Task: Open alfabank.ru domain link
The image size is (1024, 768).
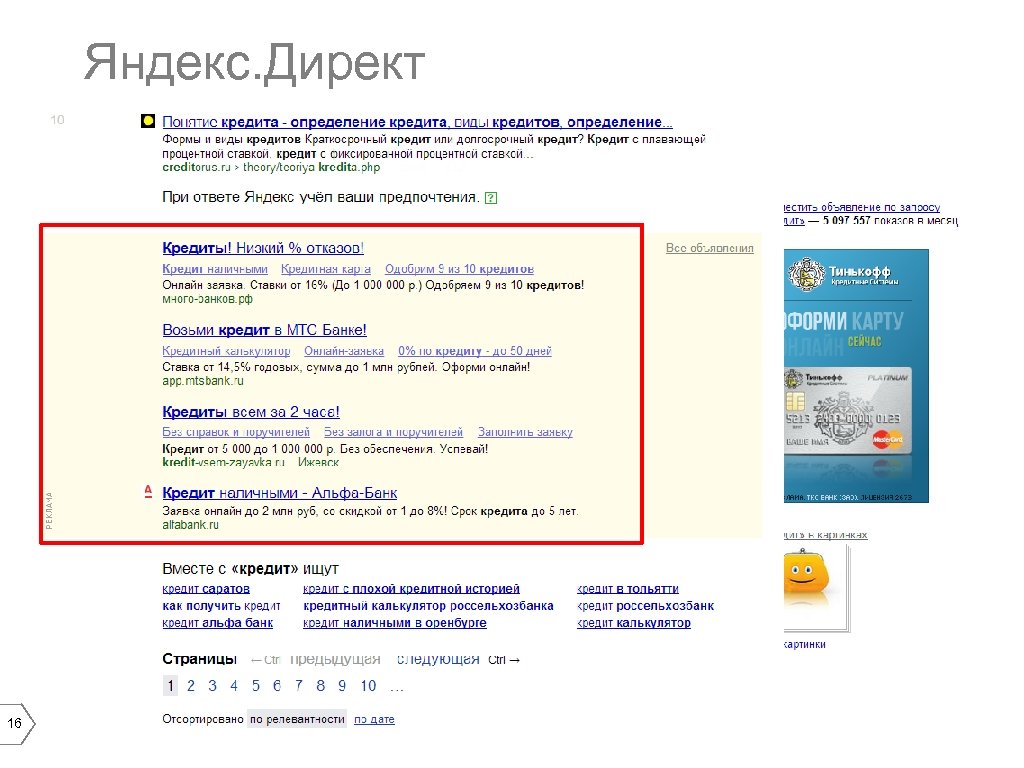Action: [x=190, y=525]
